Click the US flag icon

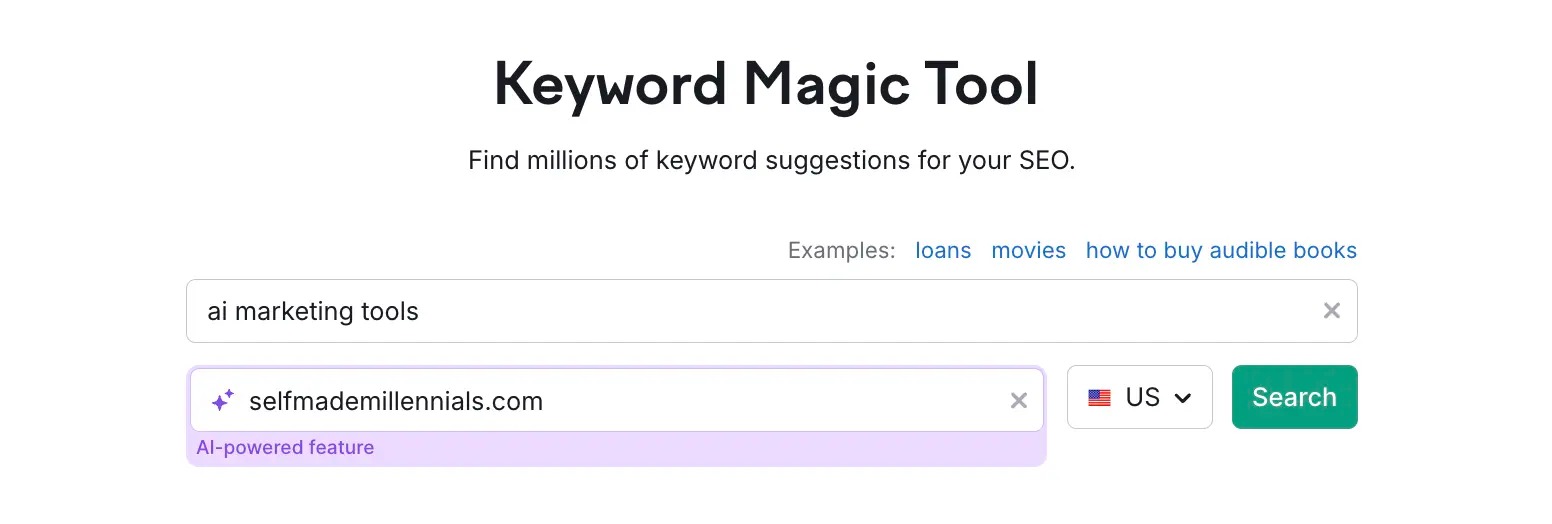(1099, 398)
